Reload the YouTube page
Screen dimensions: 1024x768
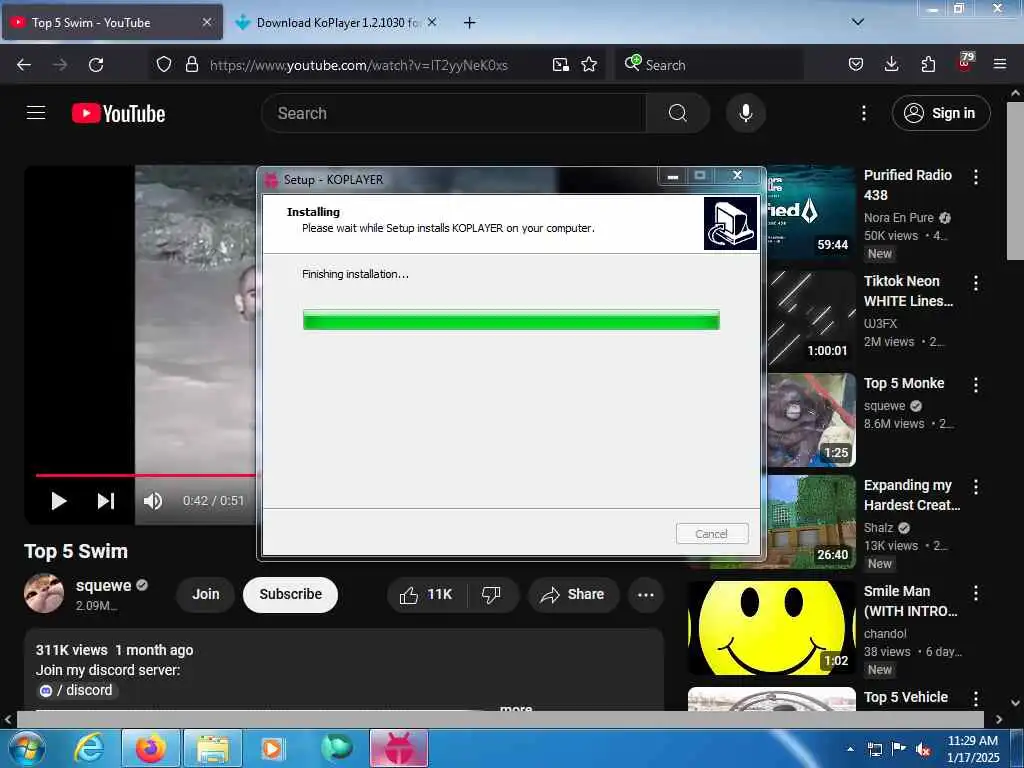pos(96,65)
